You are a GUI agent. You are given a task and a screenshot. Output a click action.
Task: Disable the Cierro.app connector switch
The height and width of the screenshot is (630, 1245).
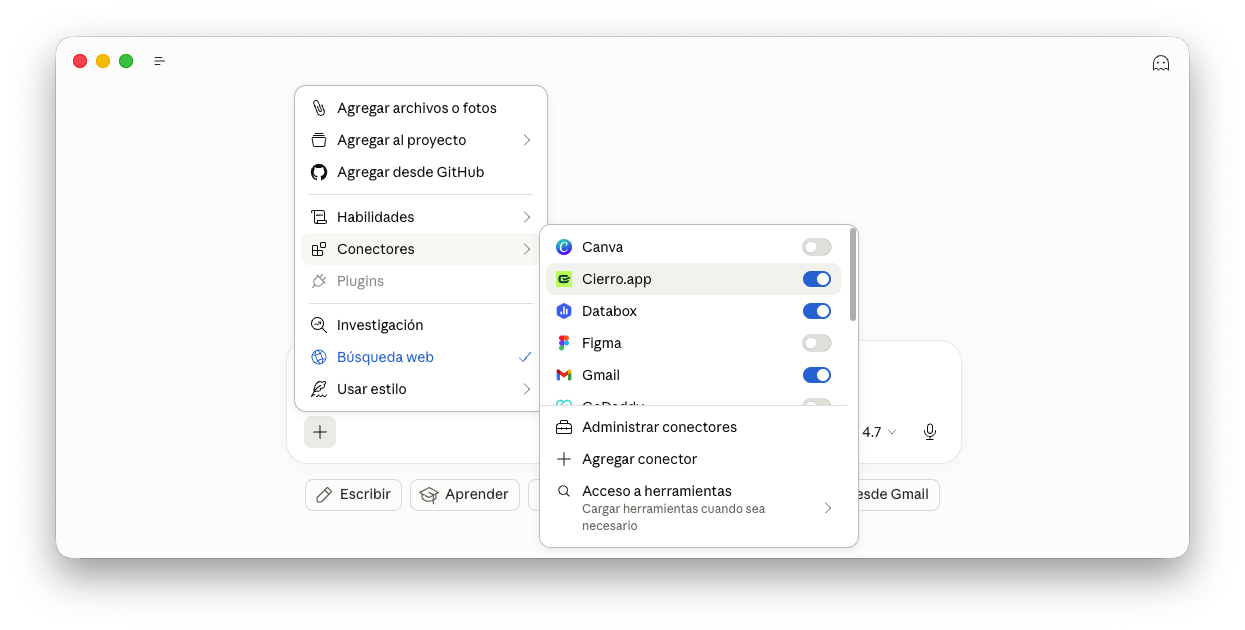click(x=816, y=279)
